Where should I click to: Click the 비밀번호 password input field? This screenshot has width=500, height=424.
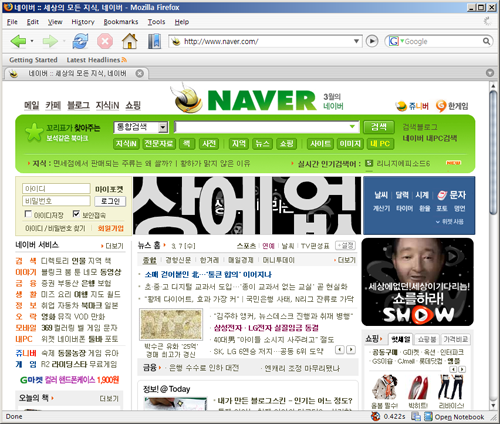[56, 201]
